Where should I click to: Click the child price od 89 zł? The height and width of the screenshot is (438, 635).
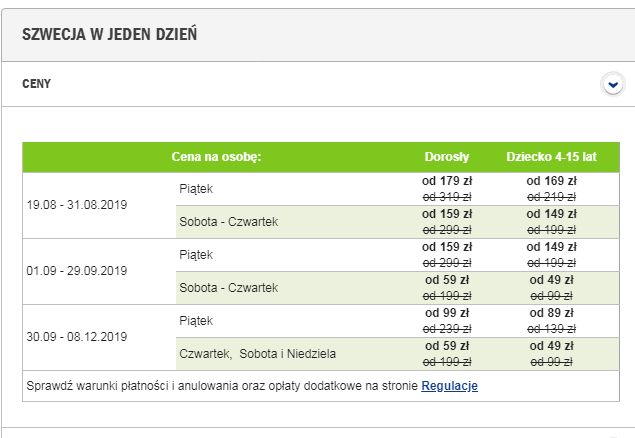pyautogui.click(x=551, y=313)
